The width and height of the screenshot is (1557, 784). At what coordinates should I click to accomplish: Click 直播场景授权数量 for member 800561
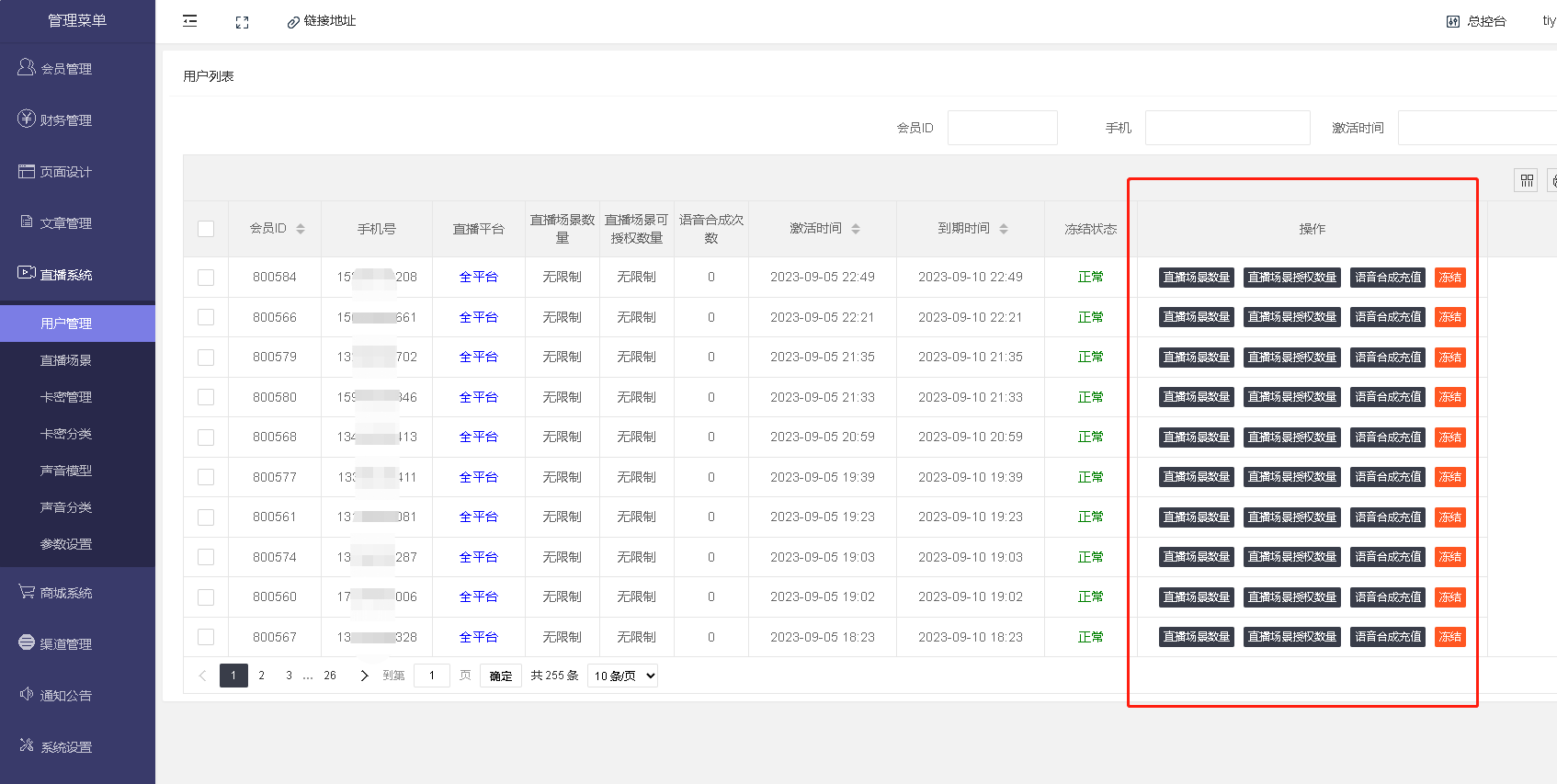[1292, 517]
